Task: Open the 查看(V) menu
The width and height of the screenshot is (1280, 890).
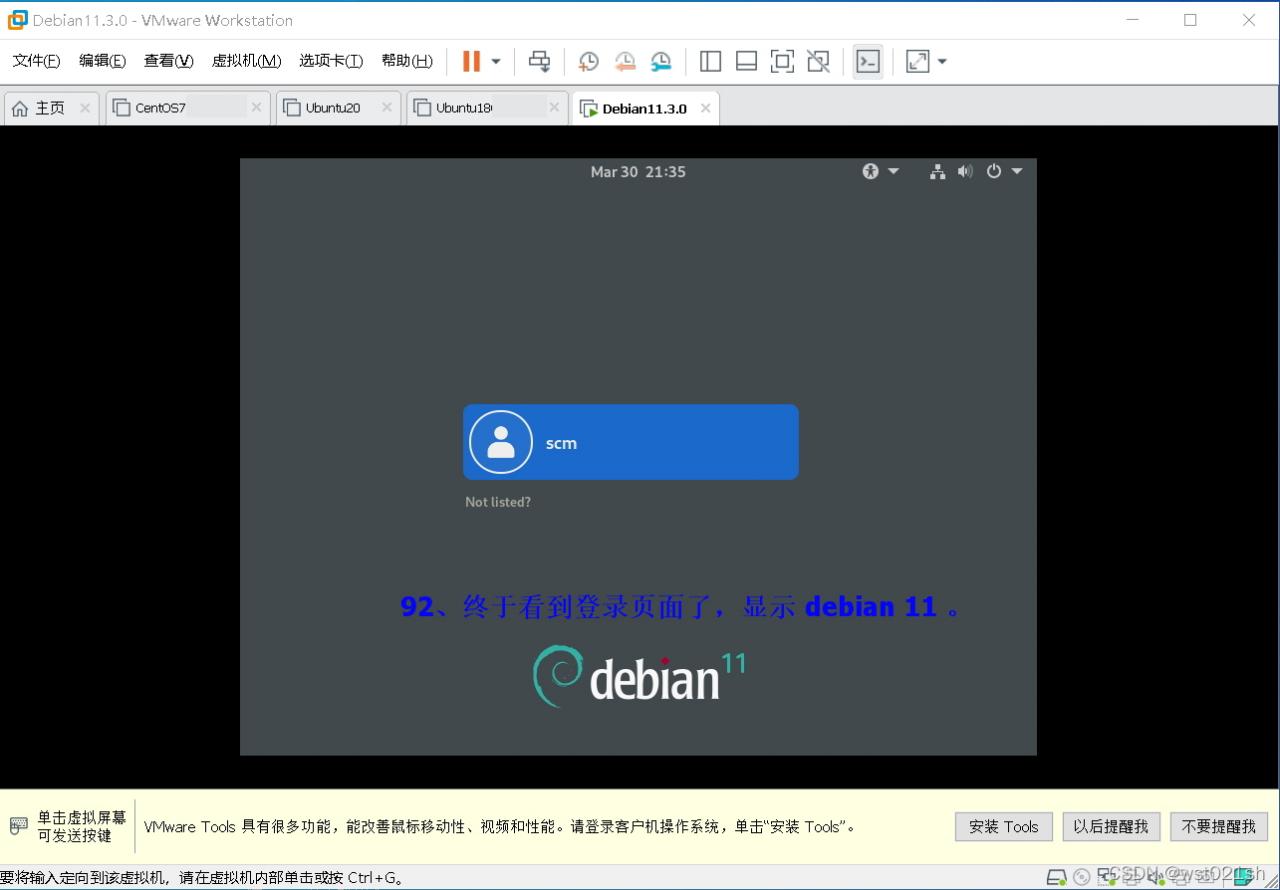Action: (x=168, y=61)
